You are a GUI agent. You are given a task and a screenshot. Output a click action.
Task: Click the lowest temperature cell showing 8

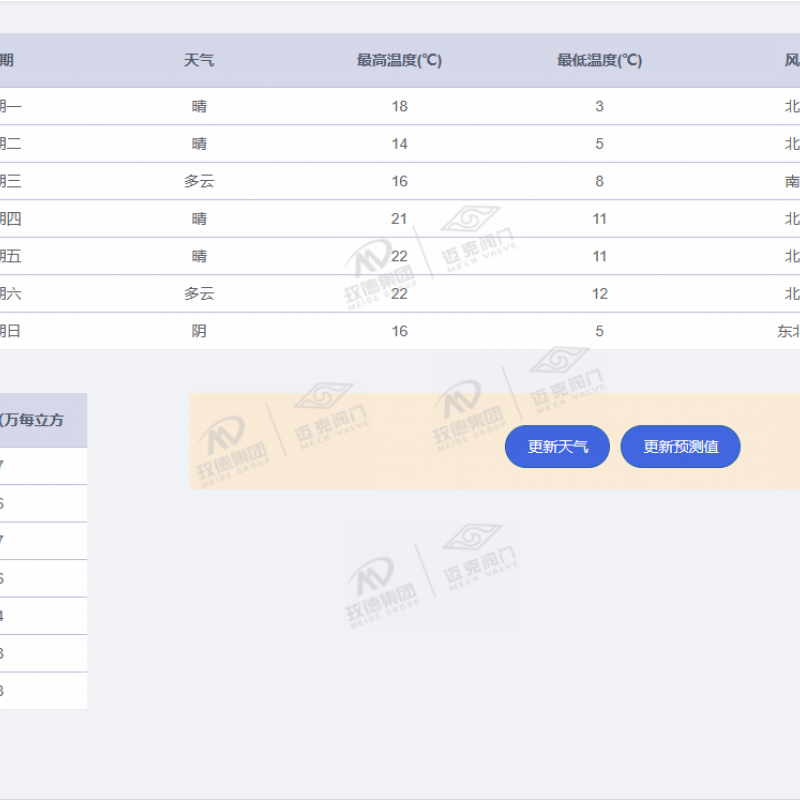coord(599,181)
